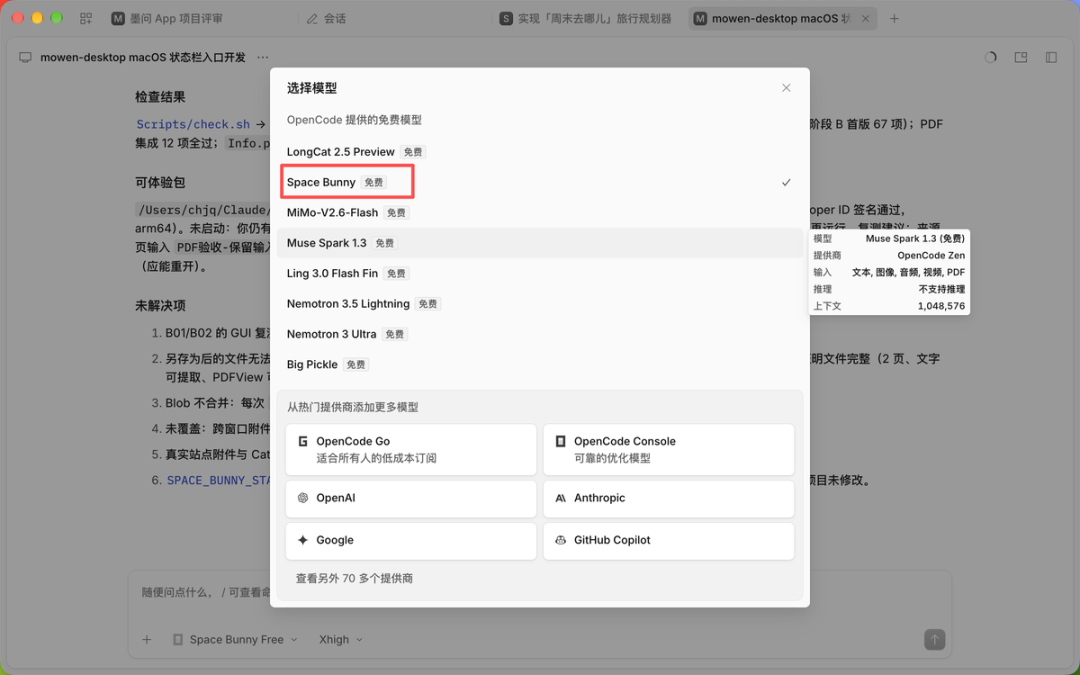Image resolution: width=1080 pixels, height=675 pixels.
Task: Add models from OpenAI provider
Action: pyautogui.click(x=411, y=498)
